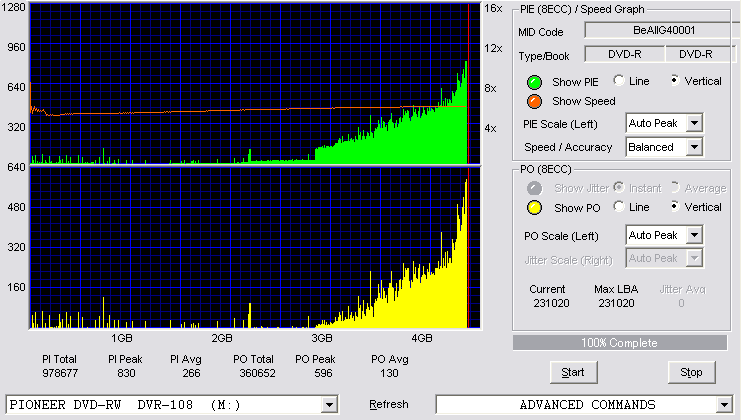This screenshot has height=420, width=742.
Task: Click the Max LBA value 231020
Action: click(x=616, y=303)
